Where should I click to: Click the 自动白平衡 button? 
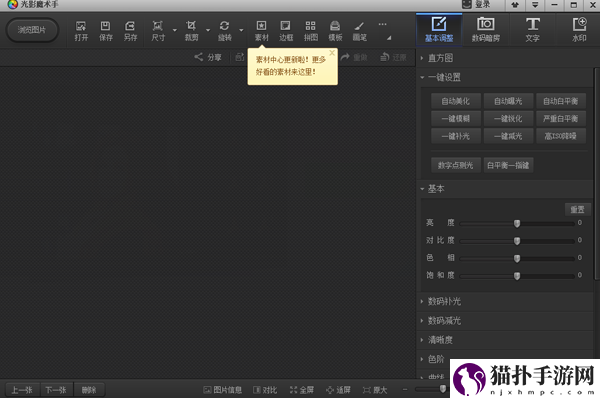click(561, 101)
